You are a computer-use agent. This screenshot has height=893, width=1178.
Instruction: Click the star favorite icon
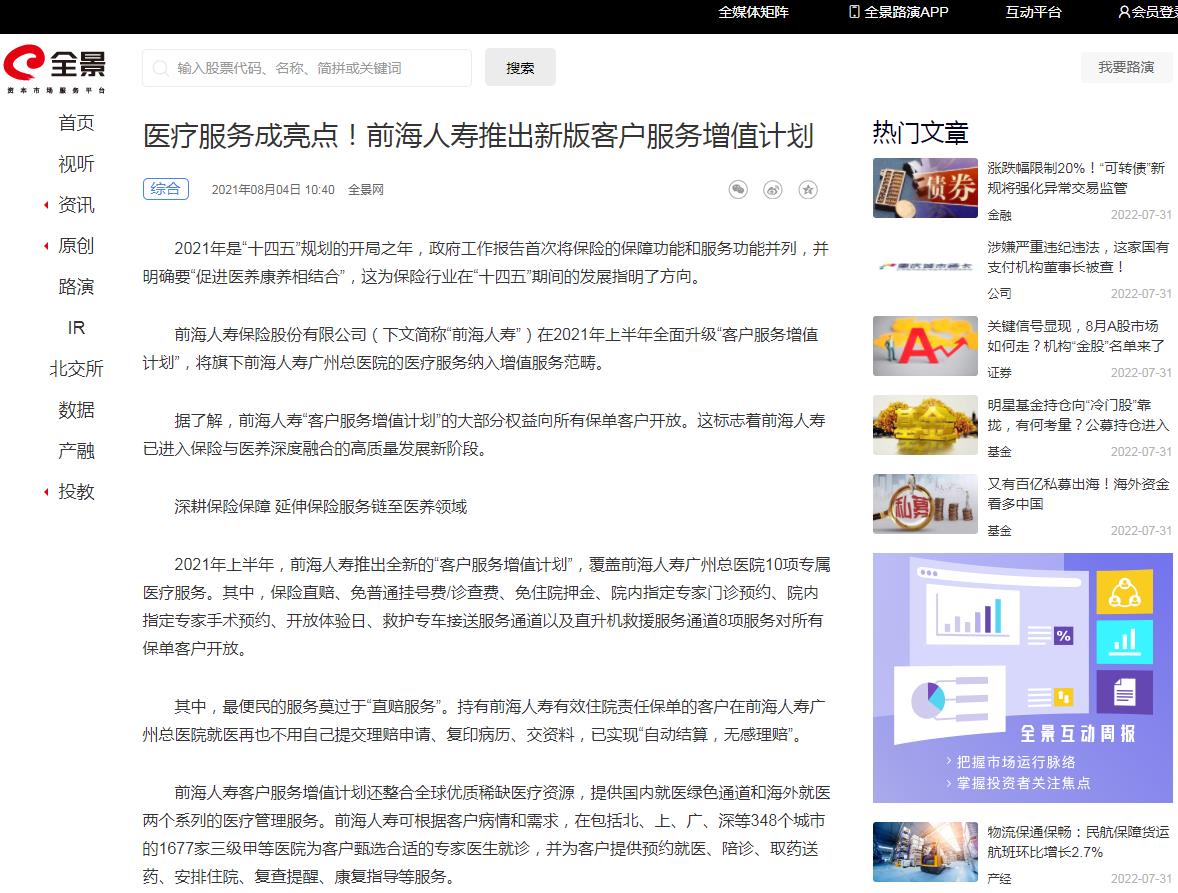808,189
